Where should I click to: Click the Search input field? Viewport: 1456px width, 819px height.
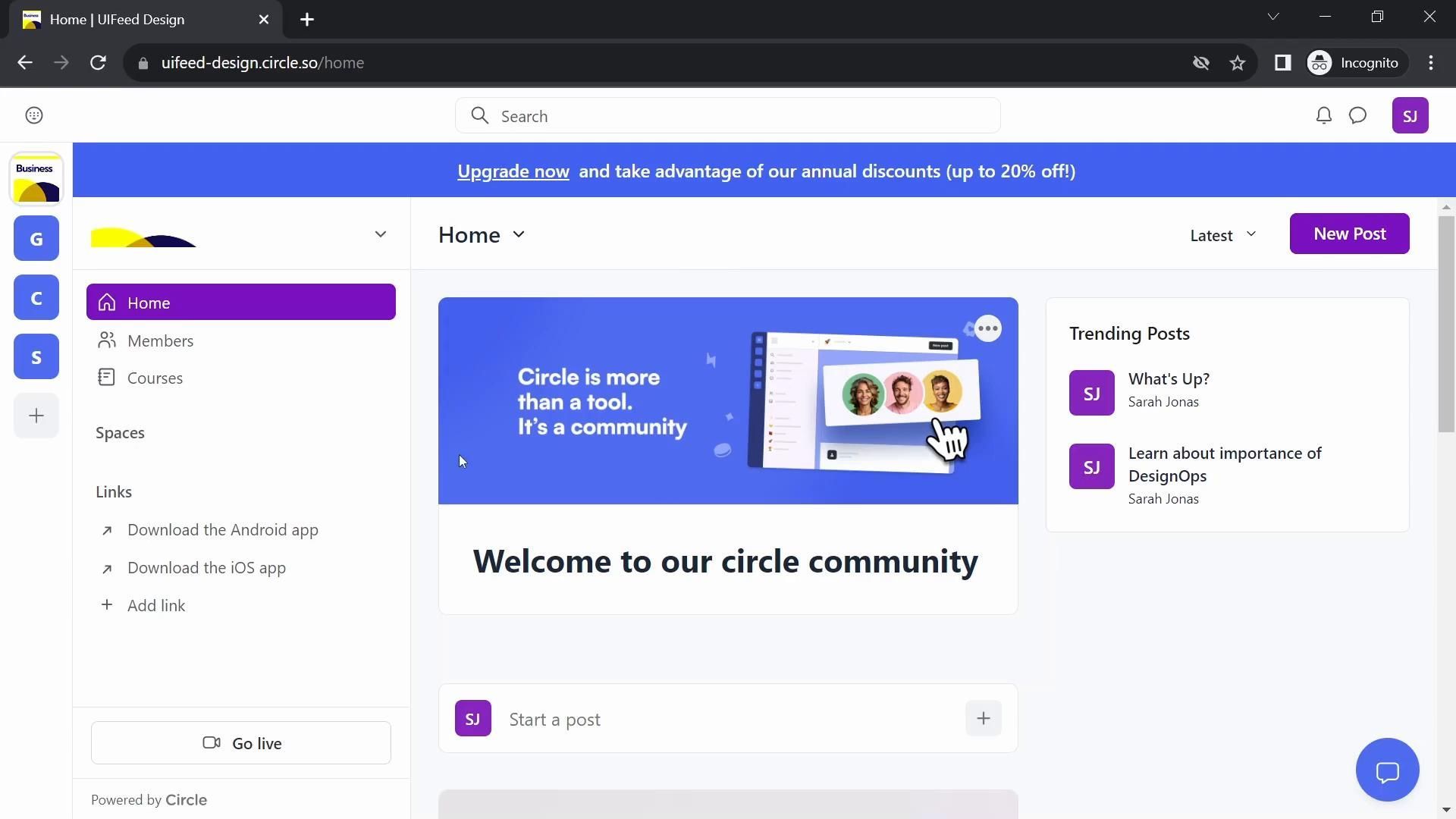click(x=728, y=116)
